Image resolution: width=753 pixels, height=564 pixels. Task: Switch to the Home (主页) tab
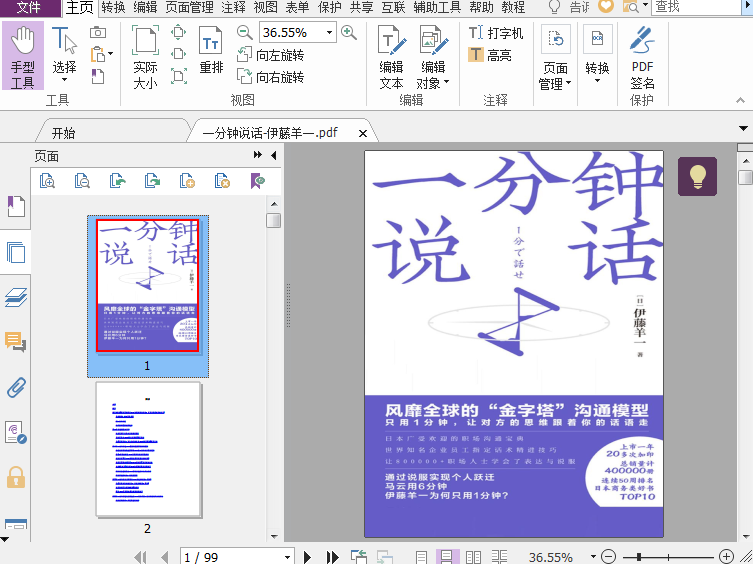(79, 7)
